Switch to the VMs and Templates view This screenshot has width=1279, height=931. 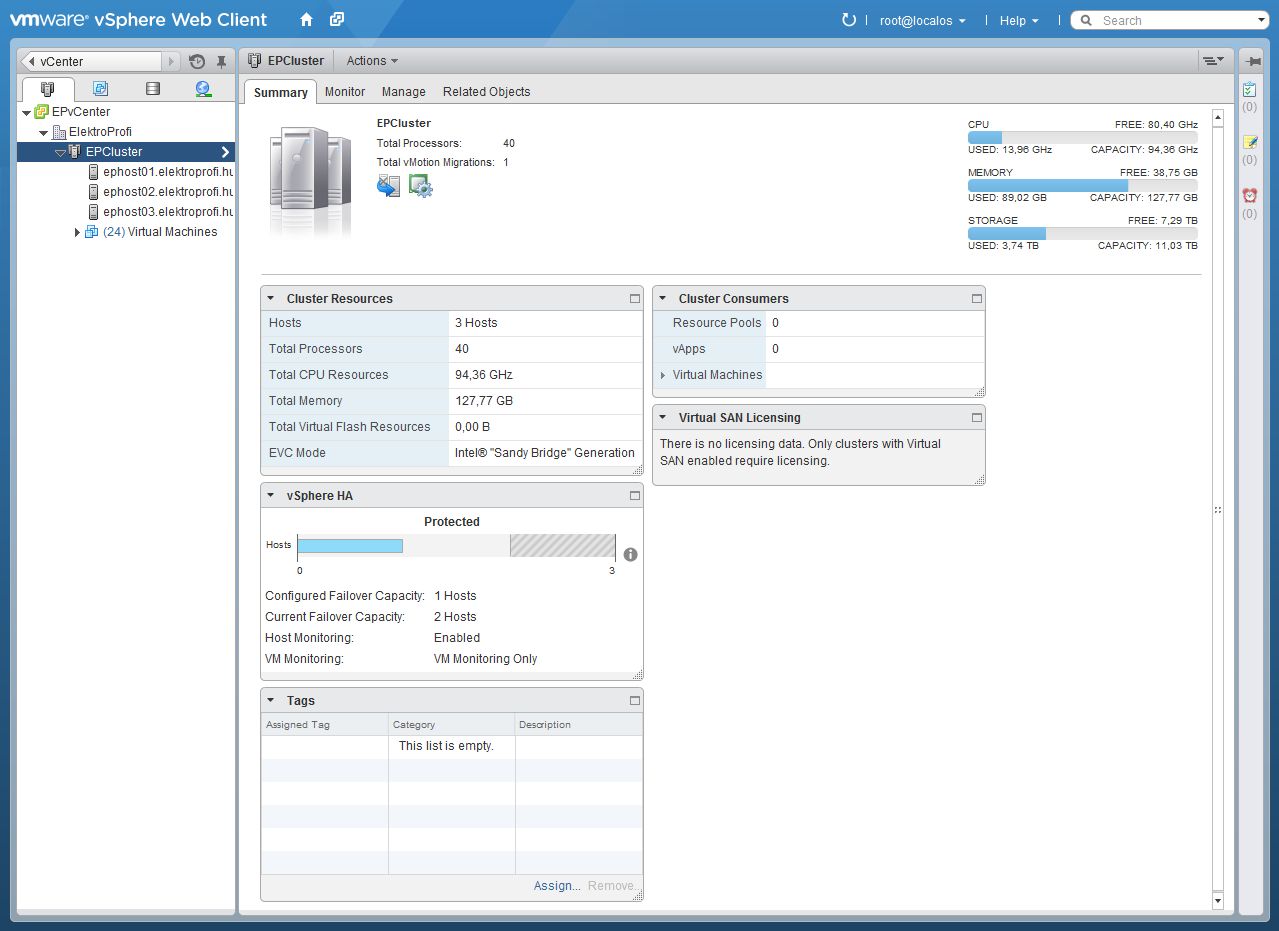point(100,89)
